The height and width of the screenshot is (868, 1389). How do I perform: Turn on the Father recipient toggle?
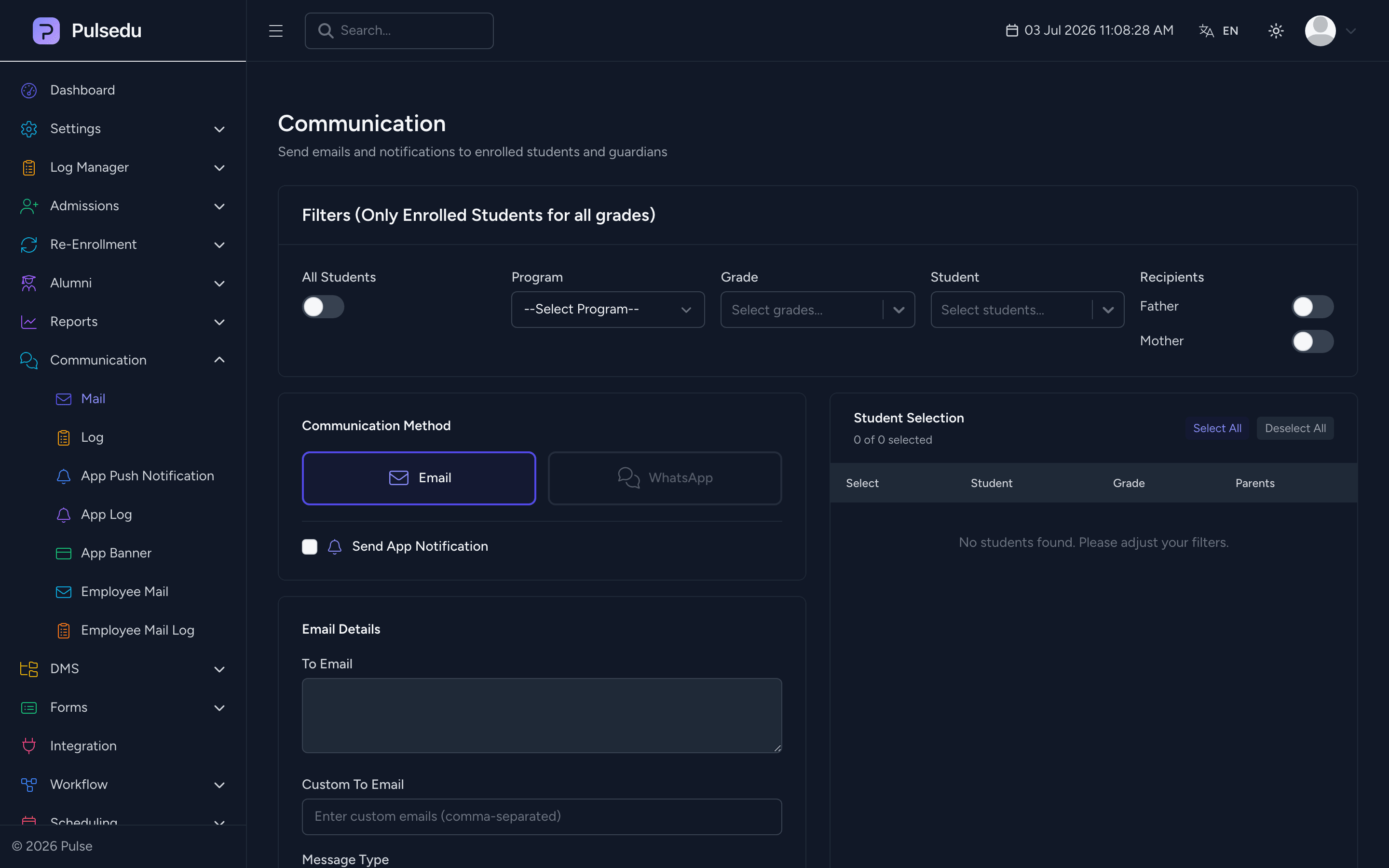1312,307
